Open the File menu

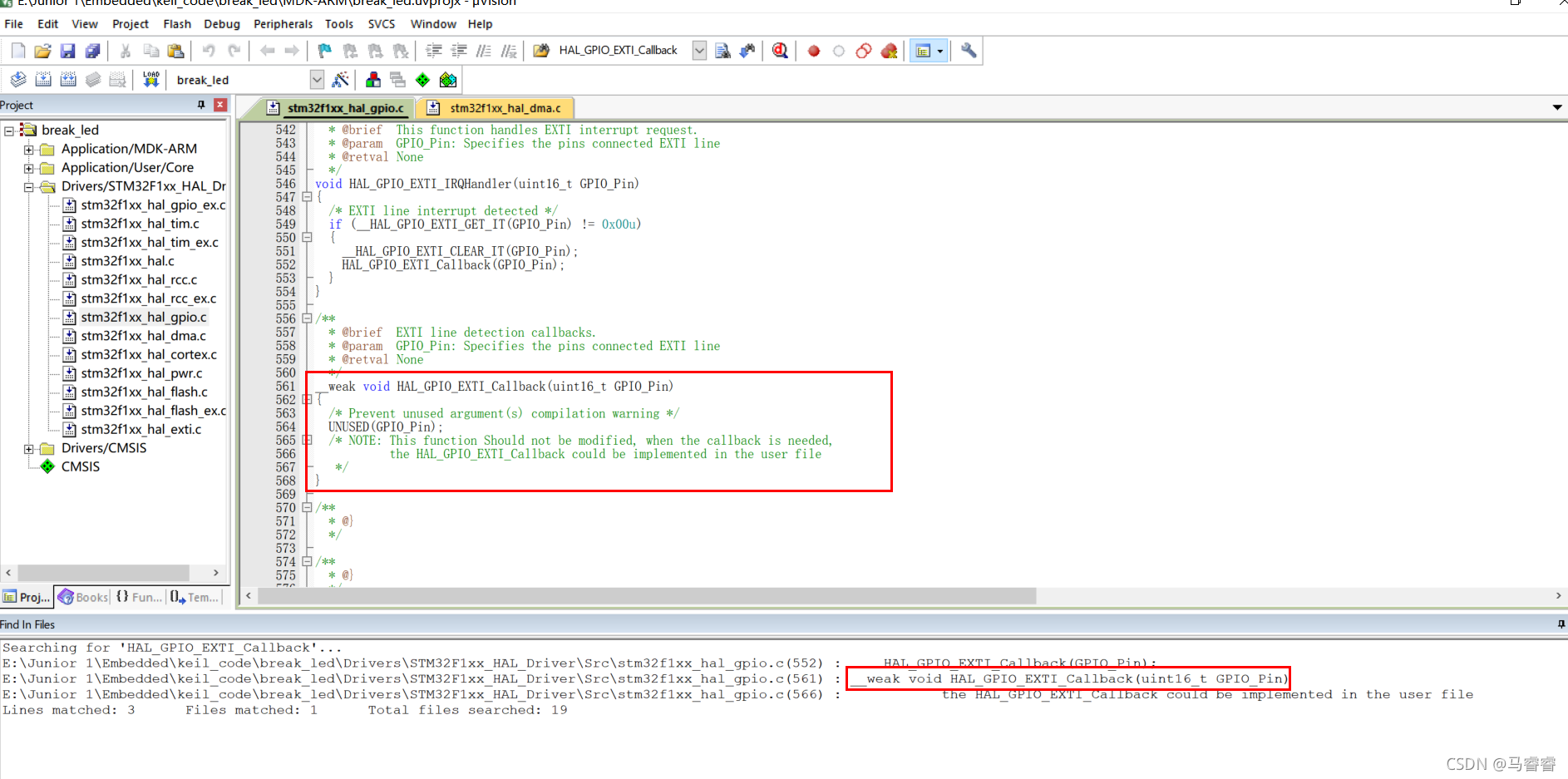tap(14, 24)
